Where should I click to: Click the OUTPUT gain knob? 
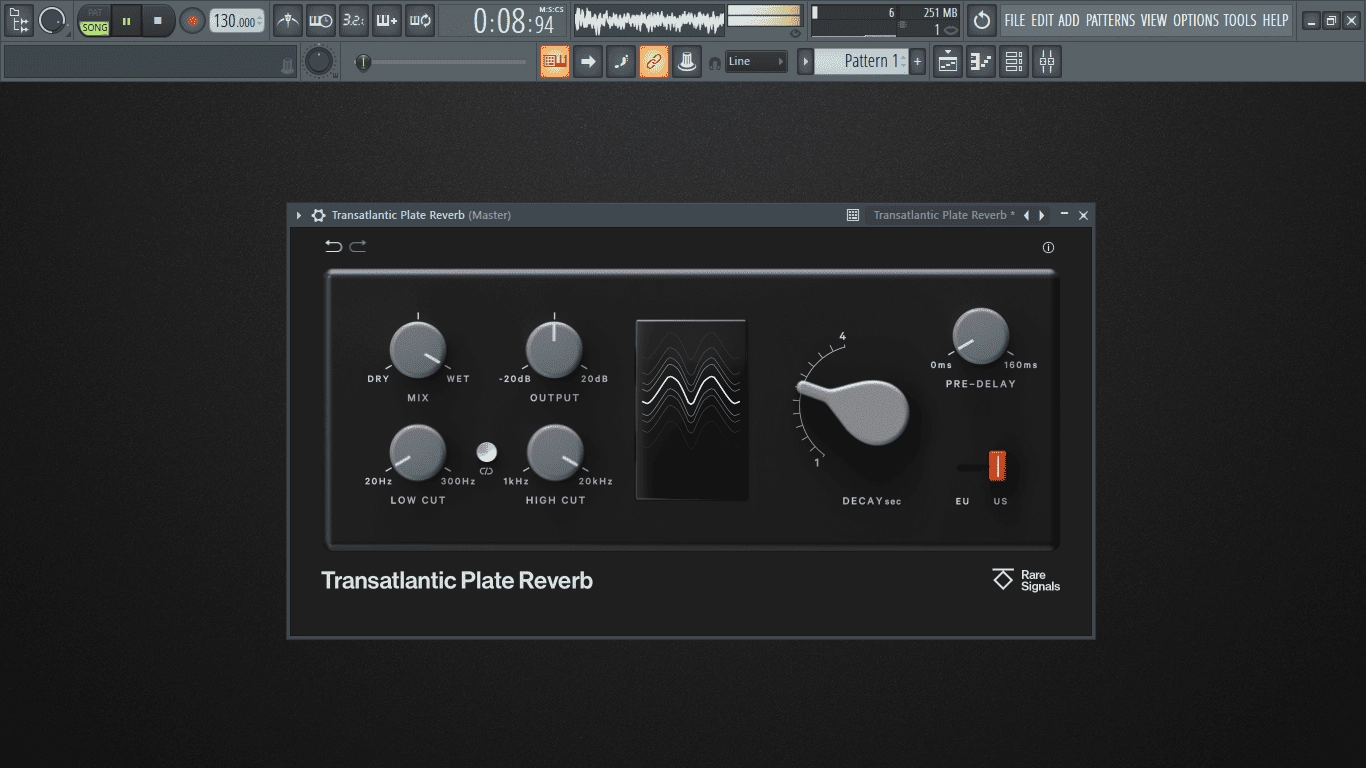click(554, 350)
